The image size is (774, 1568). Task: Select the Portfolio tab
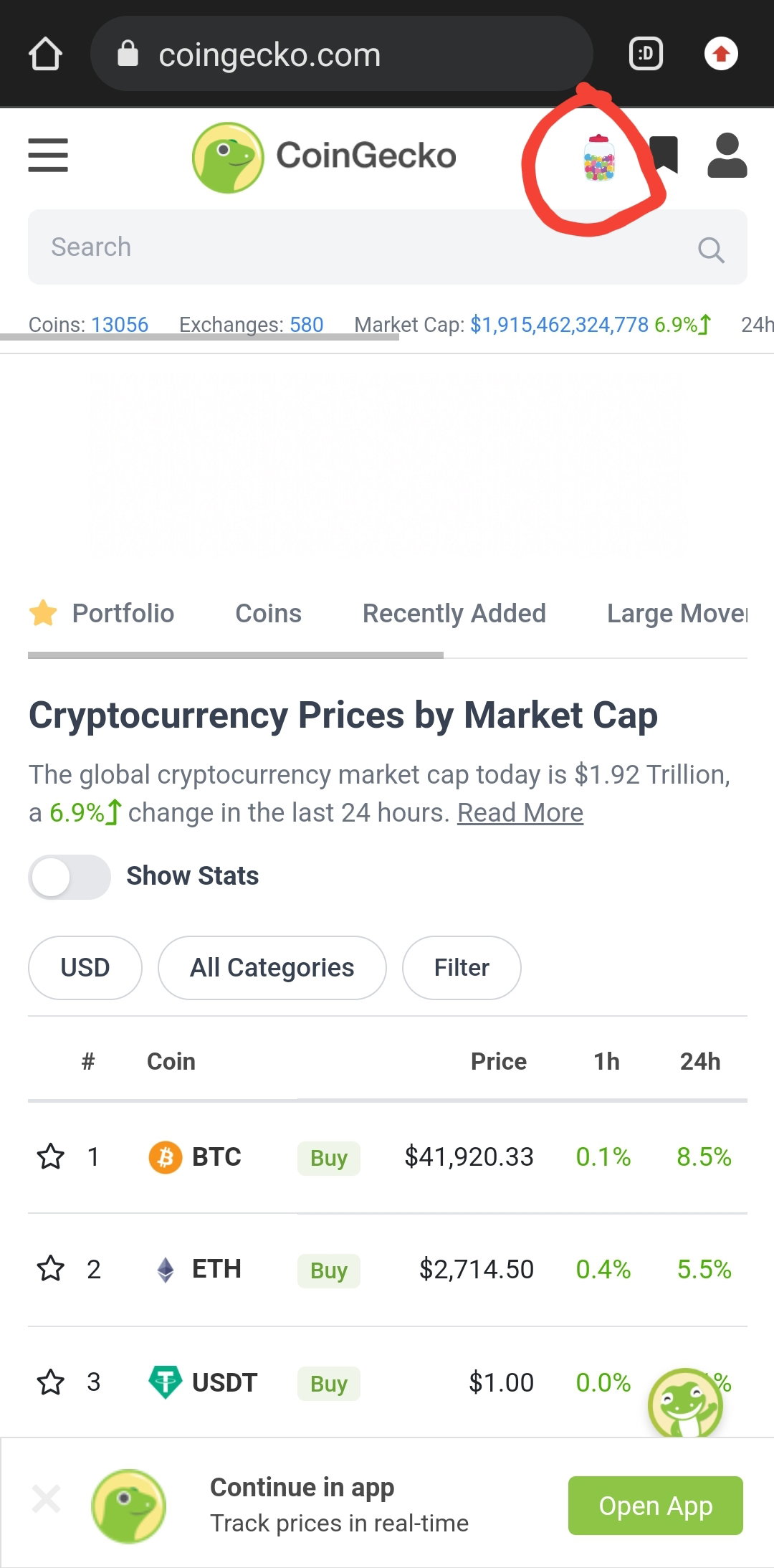coord(102,614)
